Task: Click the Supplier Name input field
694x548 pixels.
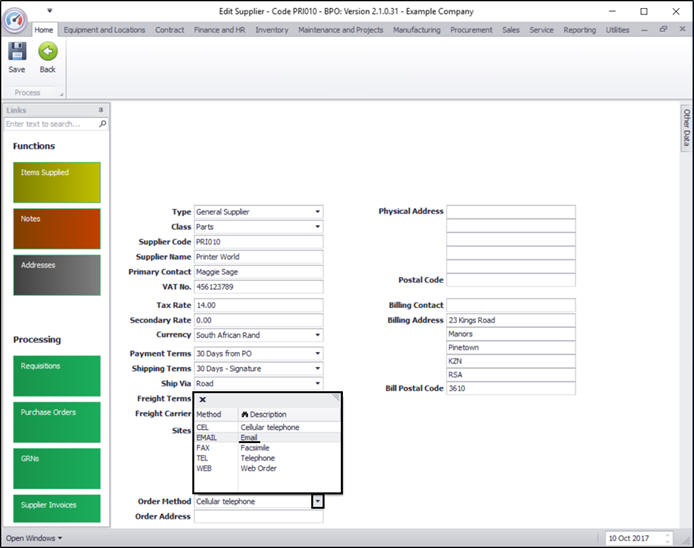Action: click(x=258, y=257)
